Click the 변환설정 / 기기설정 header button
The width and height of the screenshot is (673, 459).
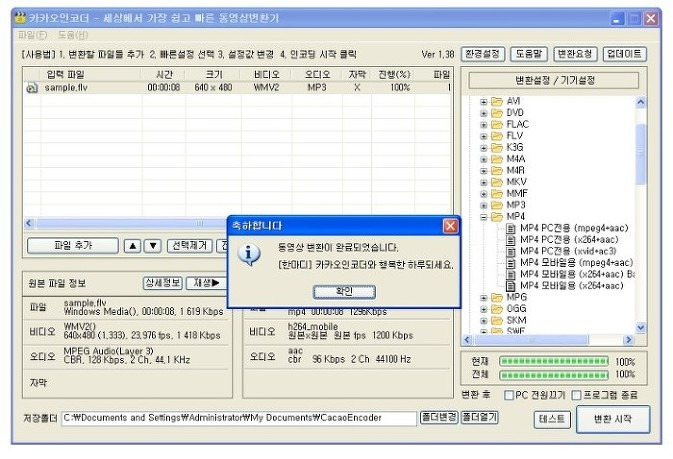pyautogui.click(x=554, y=80)
